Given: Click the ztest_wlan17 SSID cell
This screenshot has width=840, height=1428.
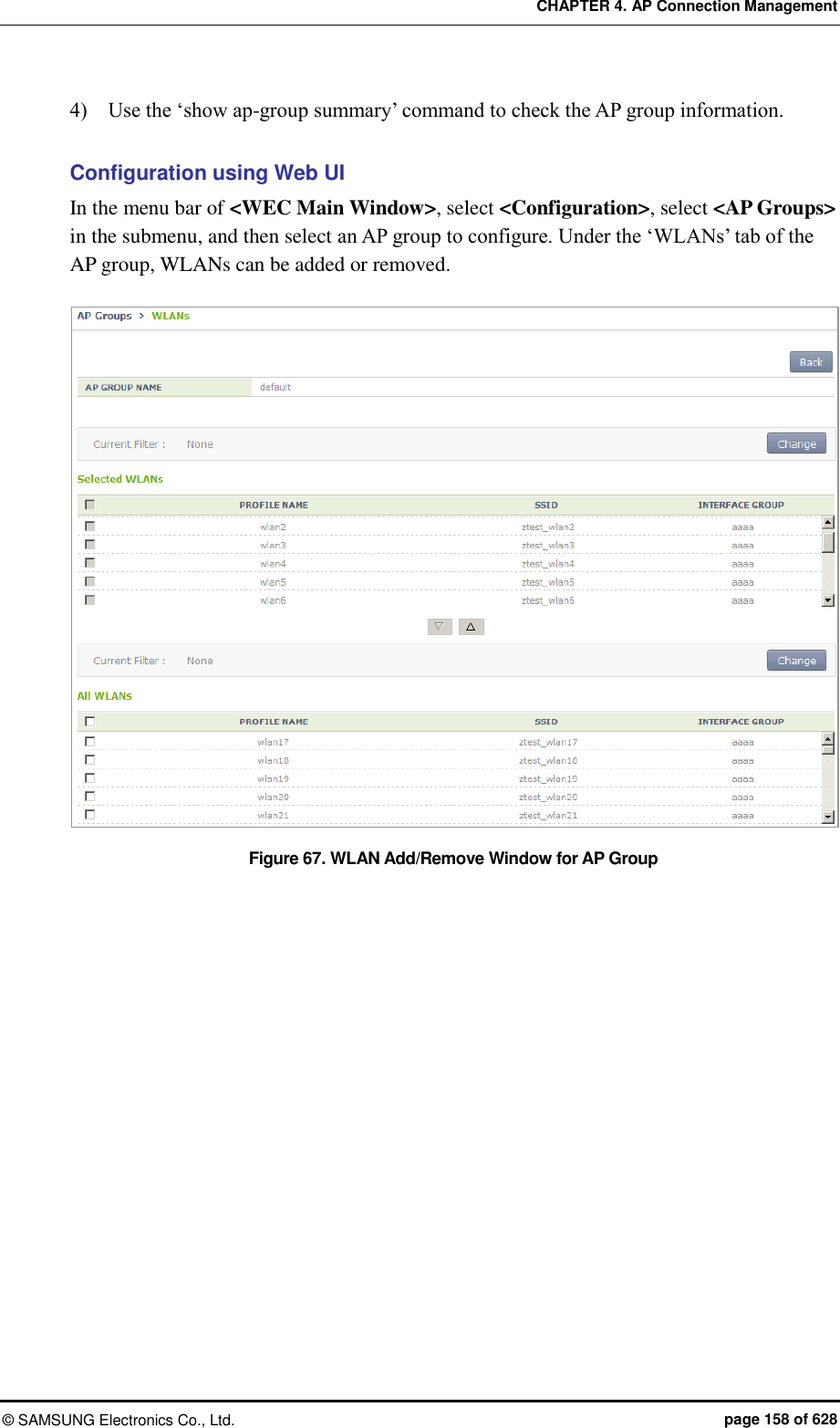Looking at the screenshot, I should click(x=548, y=742).
